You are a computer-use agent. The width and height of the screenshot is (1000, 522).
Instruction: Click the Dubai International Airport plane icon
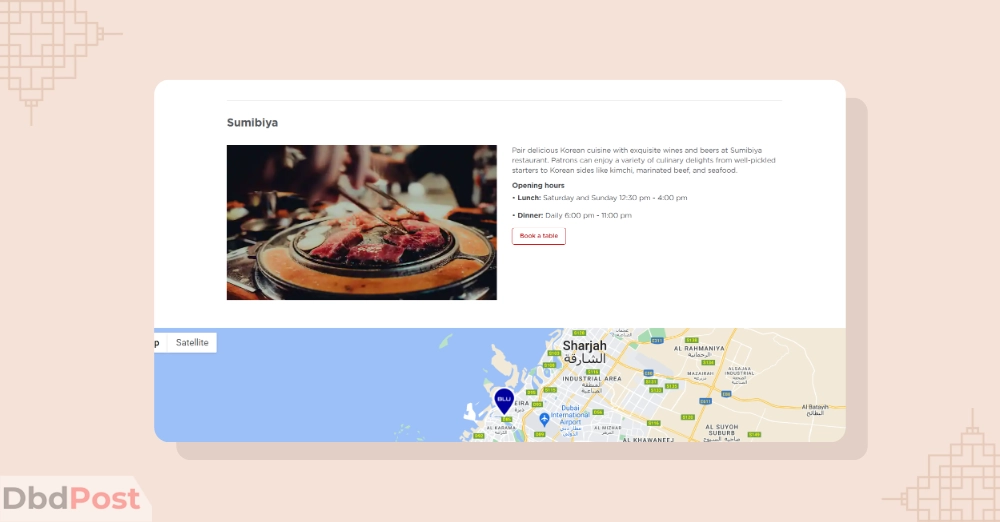coord(544,419)
